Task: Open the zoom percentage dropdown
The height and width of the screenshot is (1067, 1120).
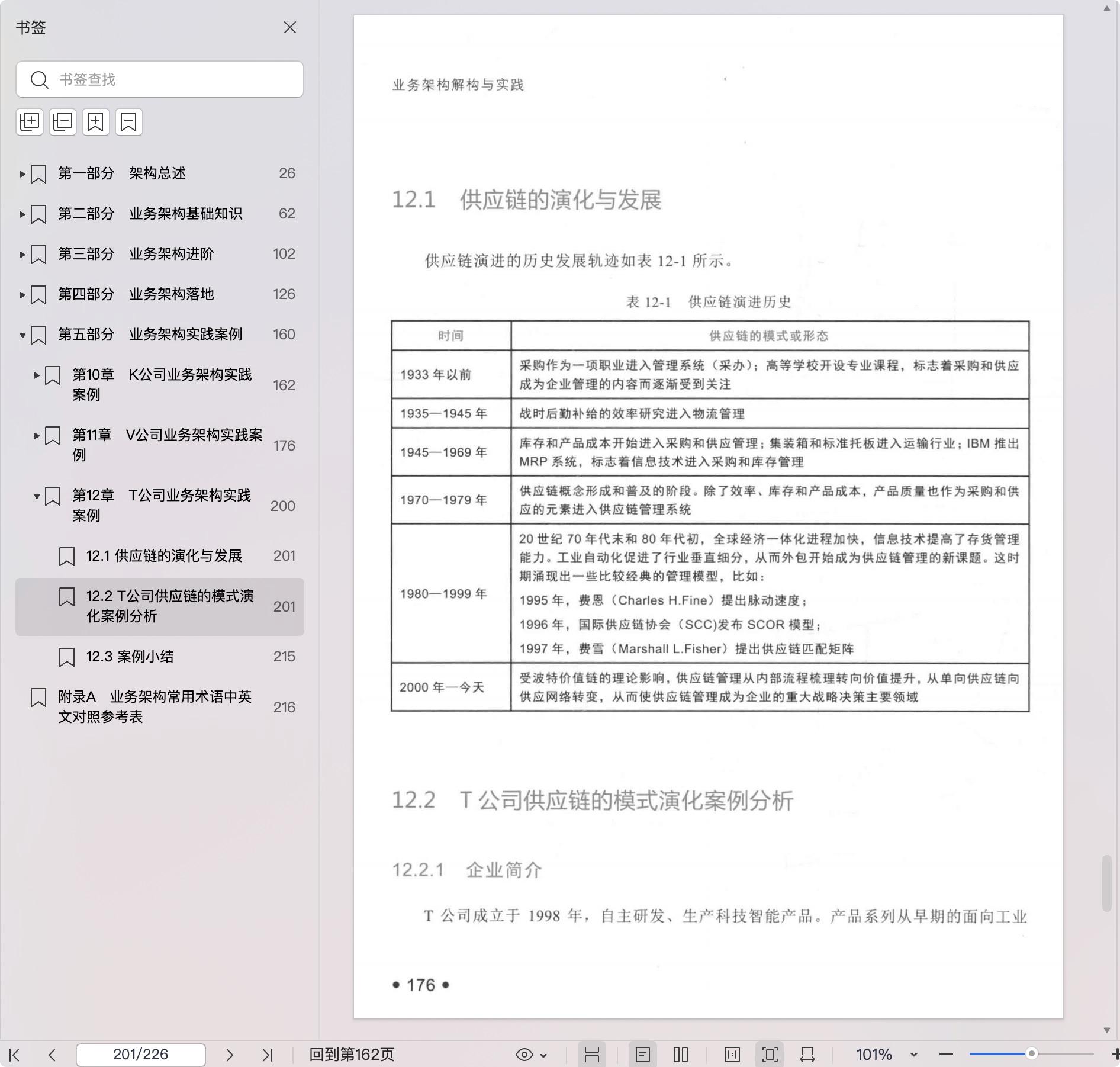Action: [913, 1055]
